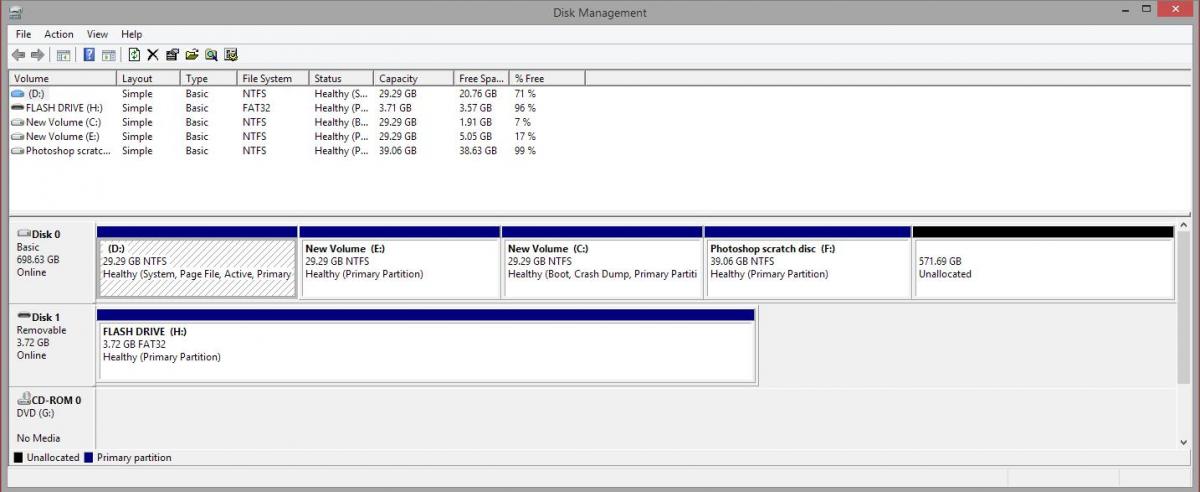Screen dimensions: 1200x492
Task: Click the magnifier Explore toolbar icon
Action: pos(211,55)
